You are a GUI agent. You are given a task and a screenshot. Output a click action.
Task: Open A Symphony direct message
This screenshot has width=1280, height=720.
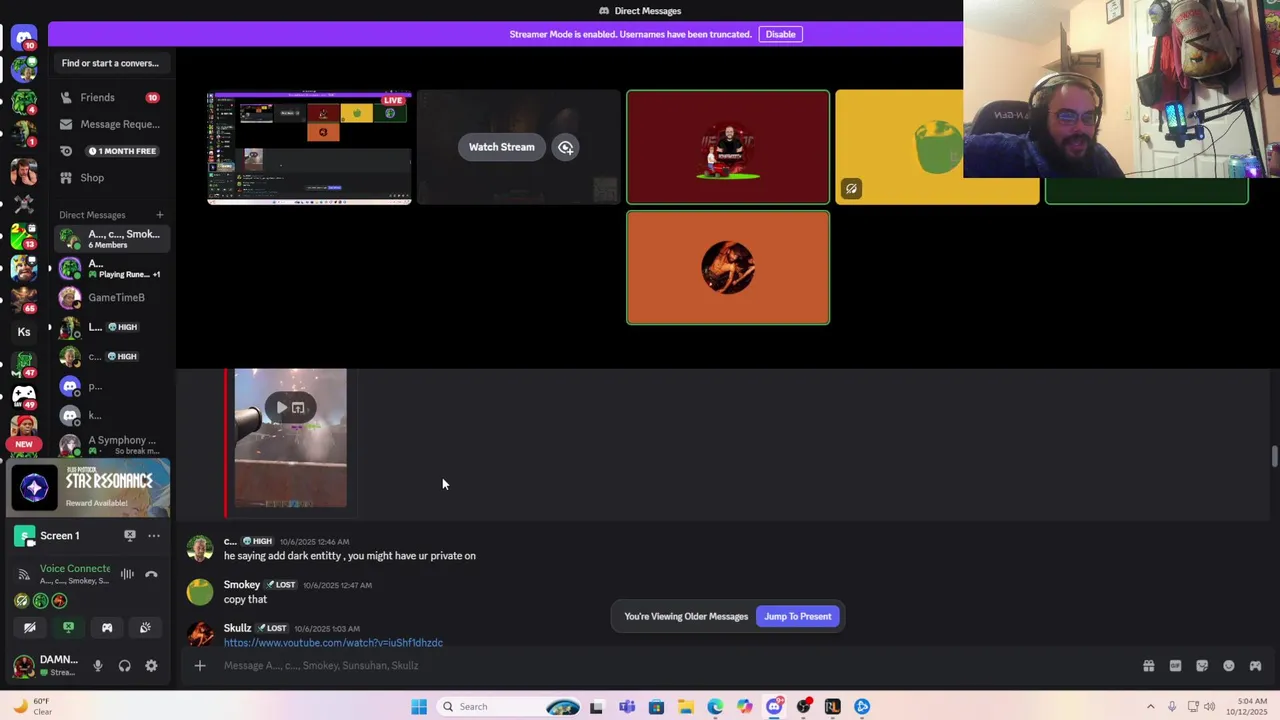coord(110,445)
